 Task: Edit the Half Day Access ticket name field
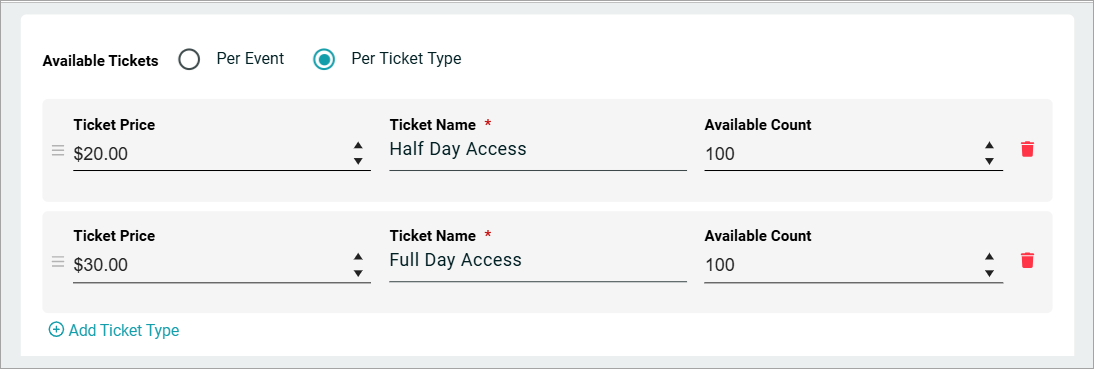coord(537,149)
